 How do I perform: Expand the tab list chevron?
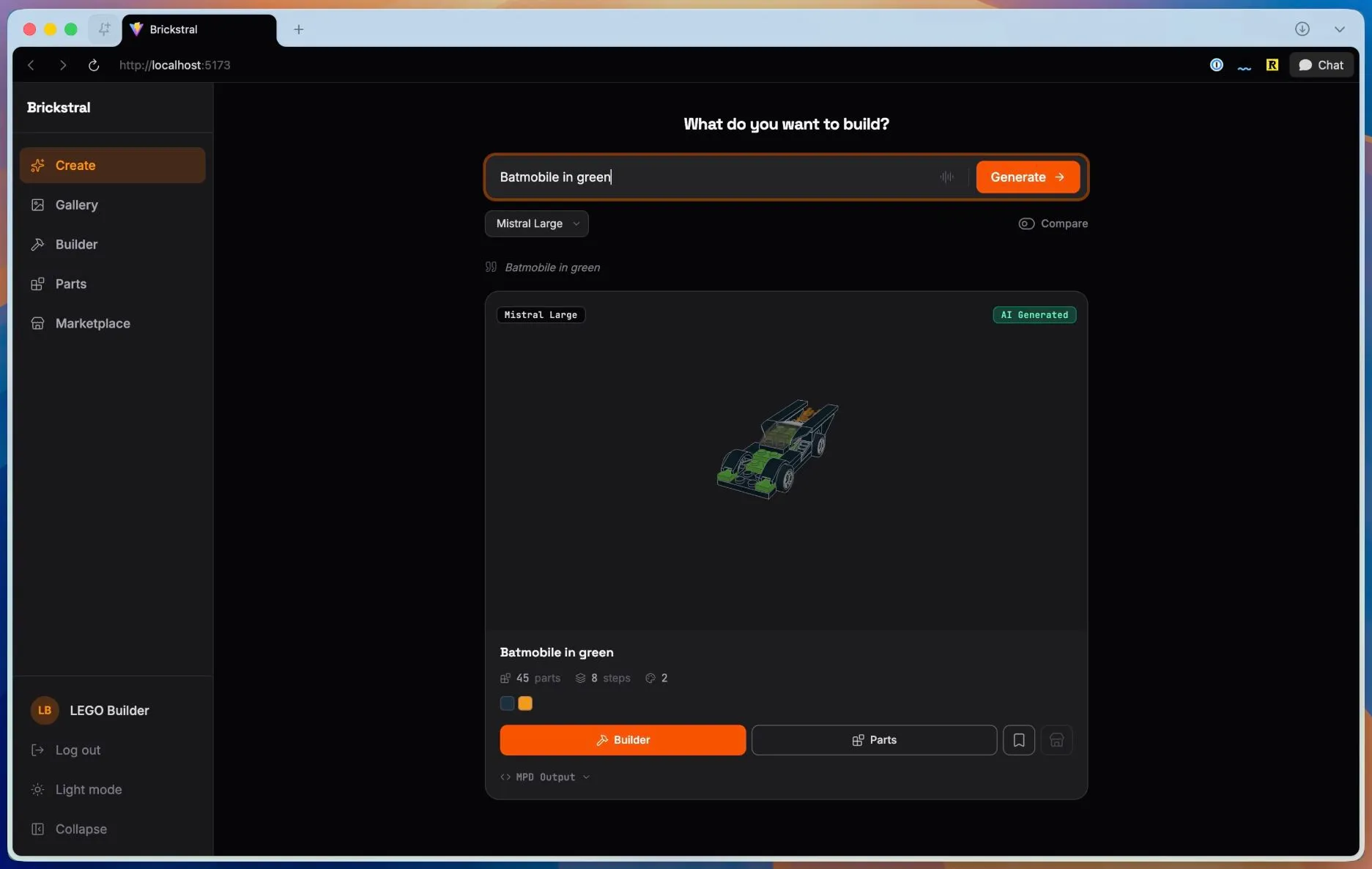(x=1339, y=29)
